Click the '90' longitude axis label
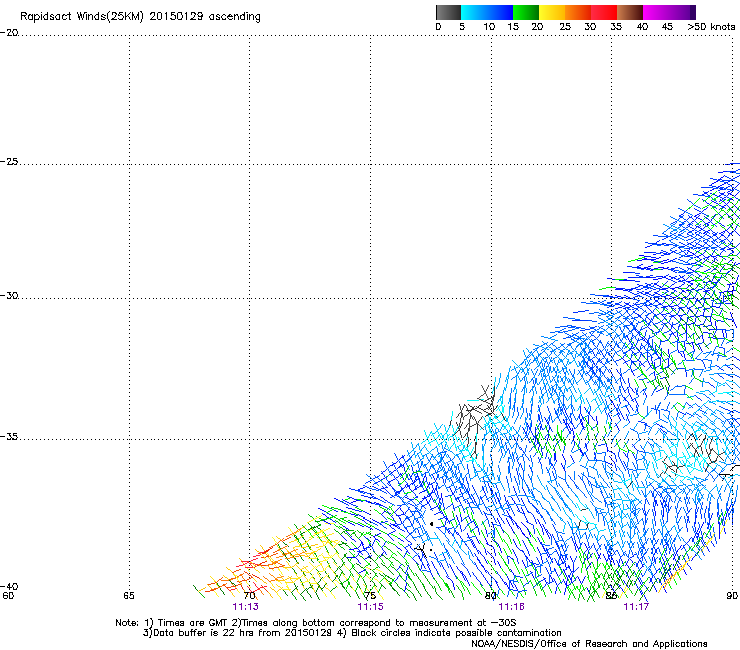740x650 pixels. coord(732,595)
